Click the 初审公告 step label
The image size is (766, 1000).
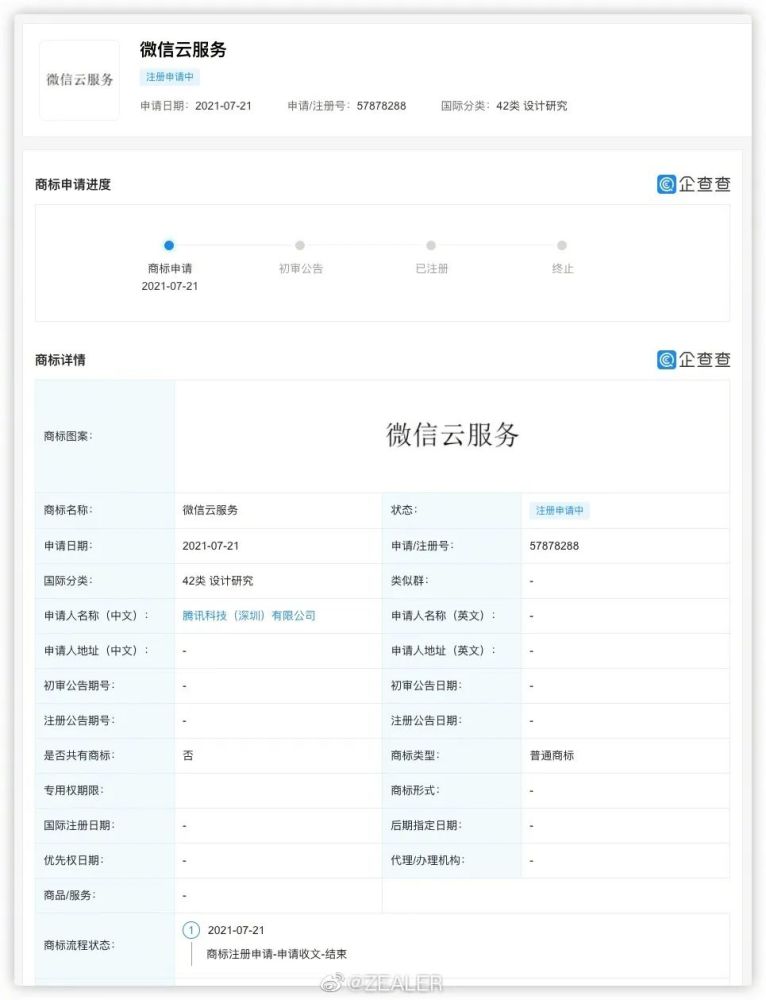pos(300,268)
